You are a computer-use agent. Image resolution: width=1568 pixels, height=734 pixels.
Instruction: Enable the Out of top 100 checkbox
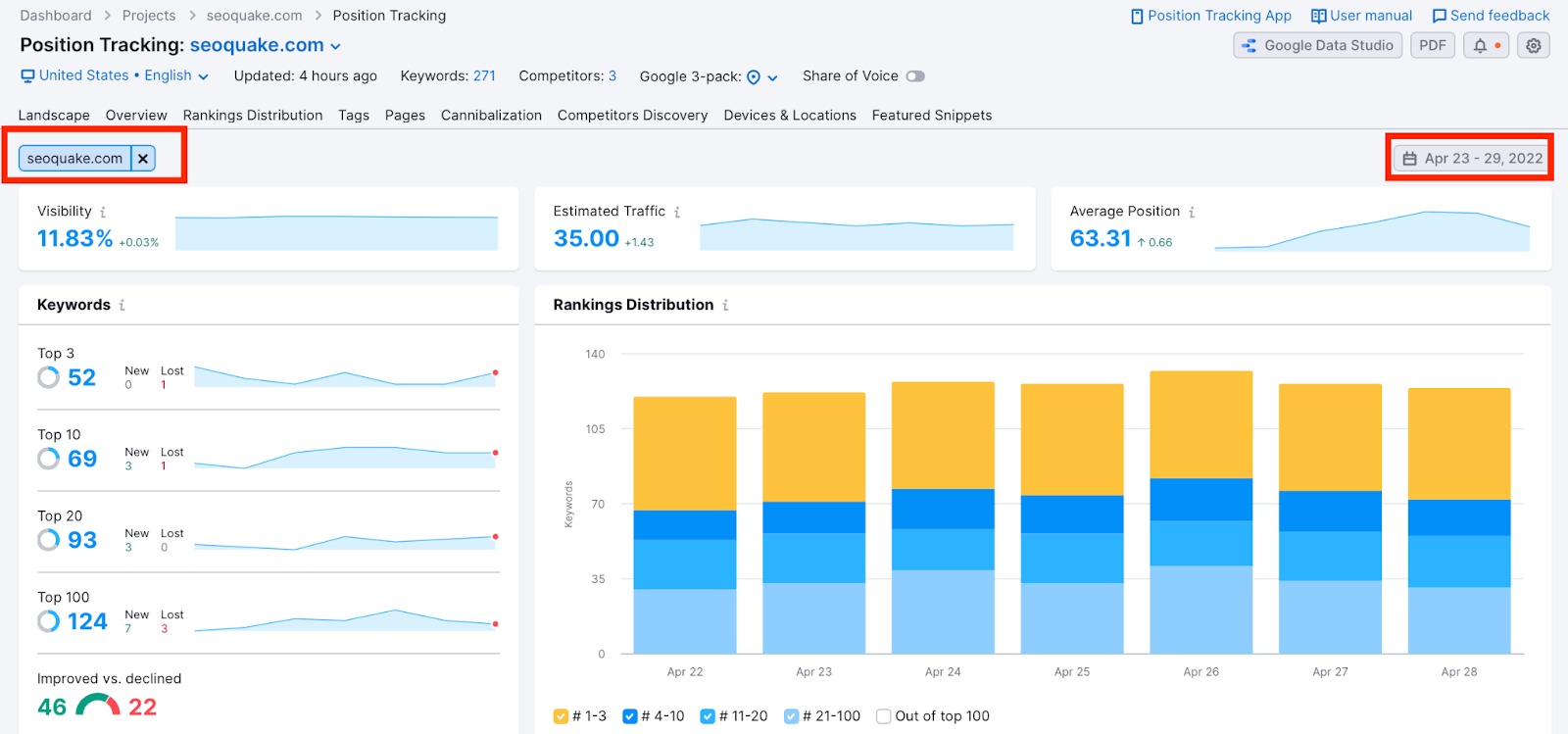click(x=883, y=716)
